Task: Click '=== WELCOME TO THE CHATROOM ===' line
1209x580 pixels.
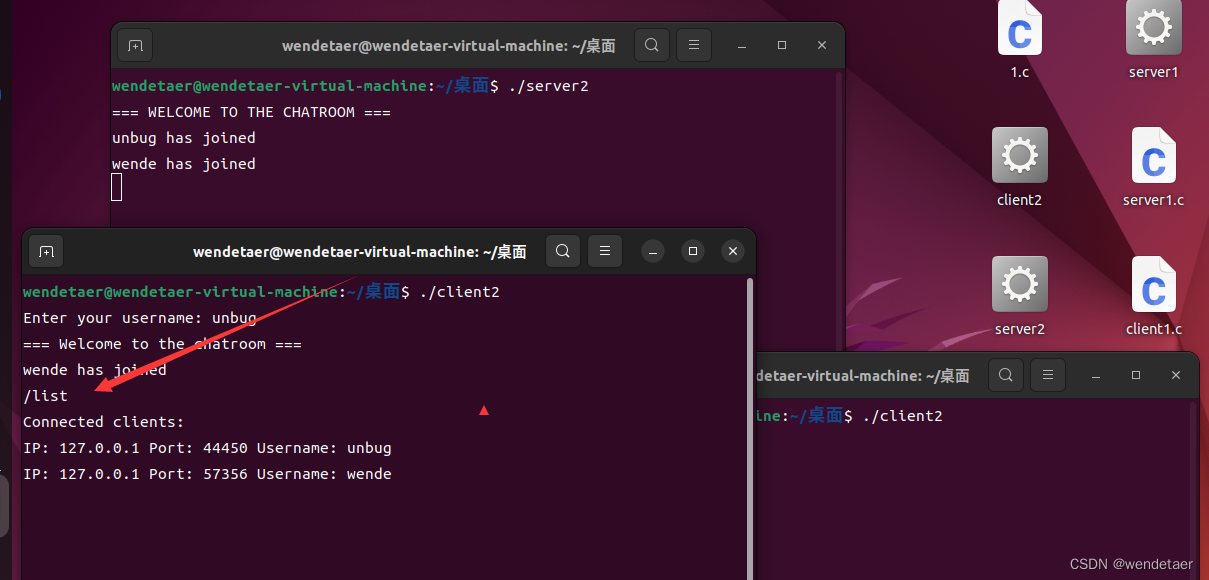Action: coord(251,112)
